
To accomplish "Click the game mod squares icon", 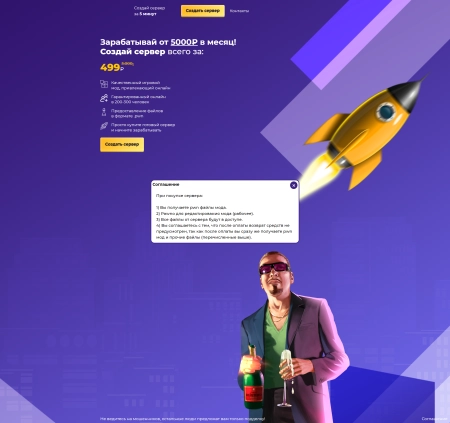I will [x=104, y=84].
